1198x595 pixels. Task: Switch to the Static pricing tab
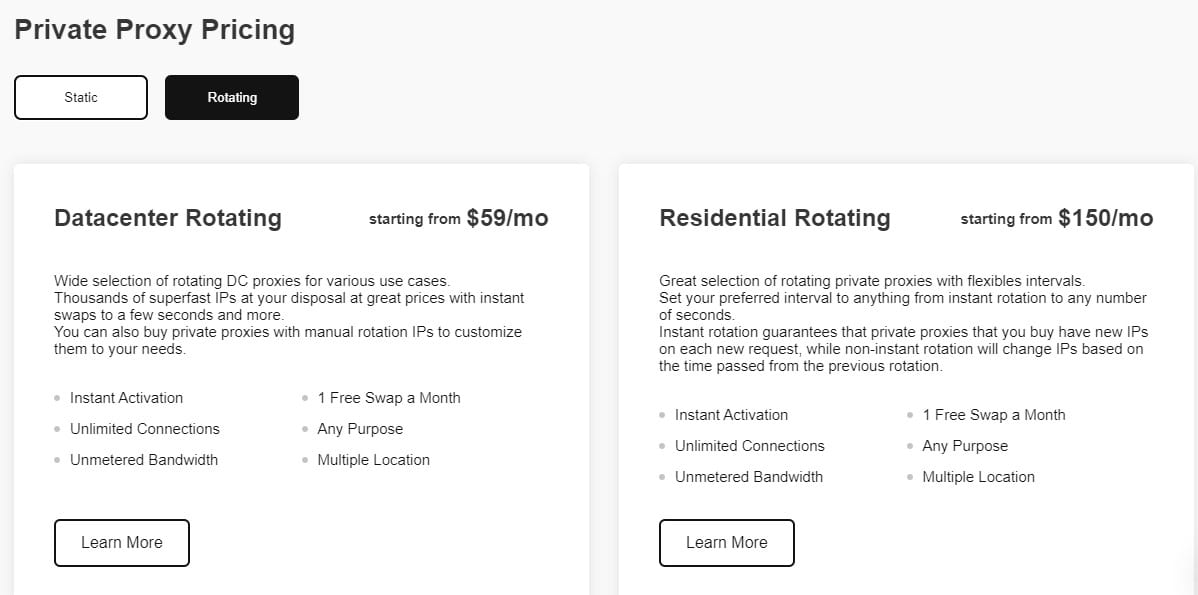(81, 98)
